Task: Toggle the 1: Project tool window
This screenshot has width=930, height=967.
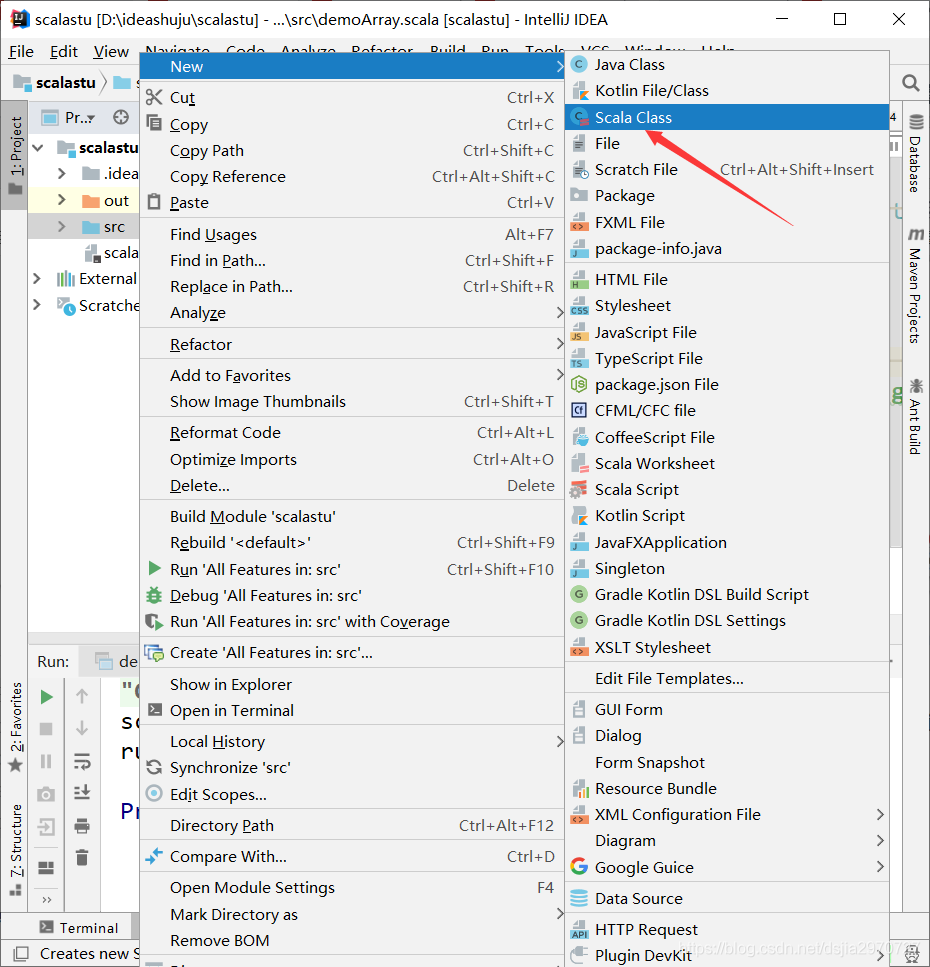Action: (x=15, y=155)
